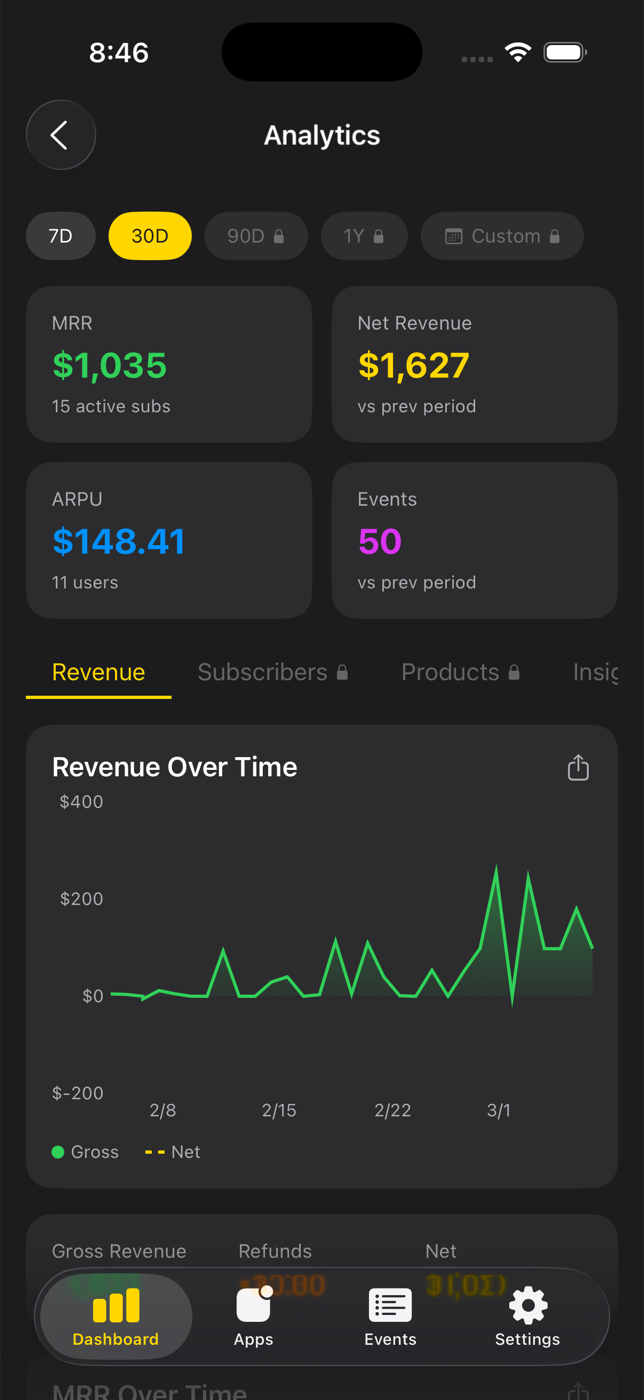Select the 30D time range button
The image size is (644, 1400).
tap(150, 236)
